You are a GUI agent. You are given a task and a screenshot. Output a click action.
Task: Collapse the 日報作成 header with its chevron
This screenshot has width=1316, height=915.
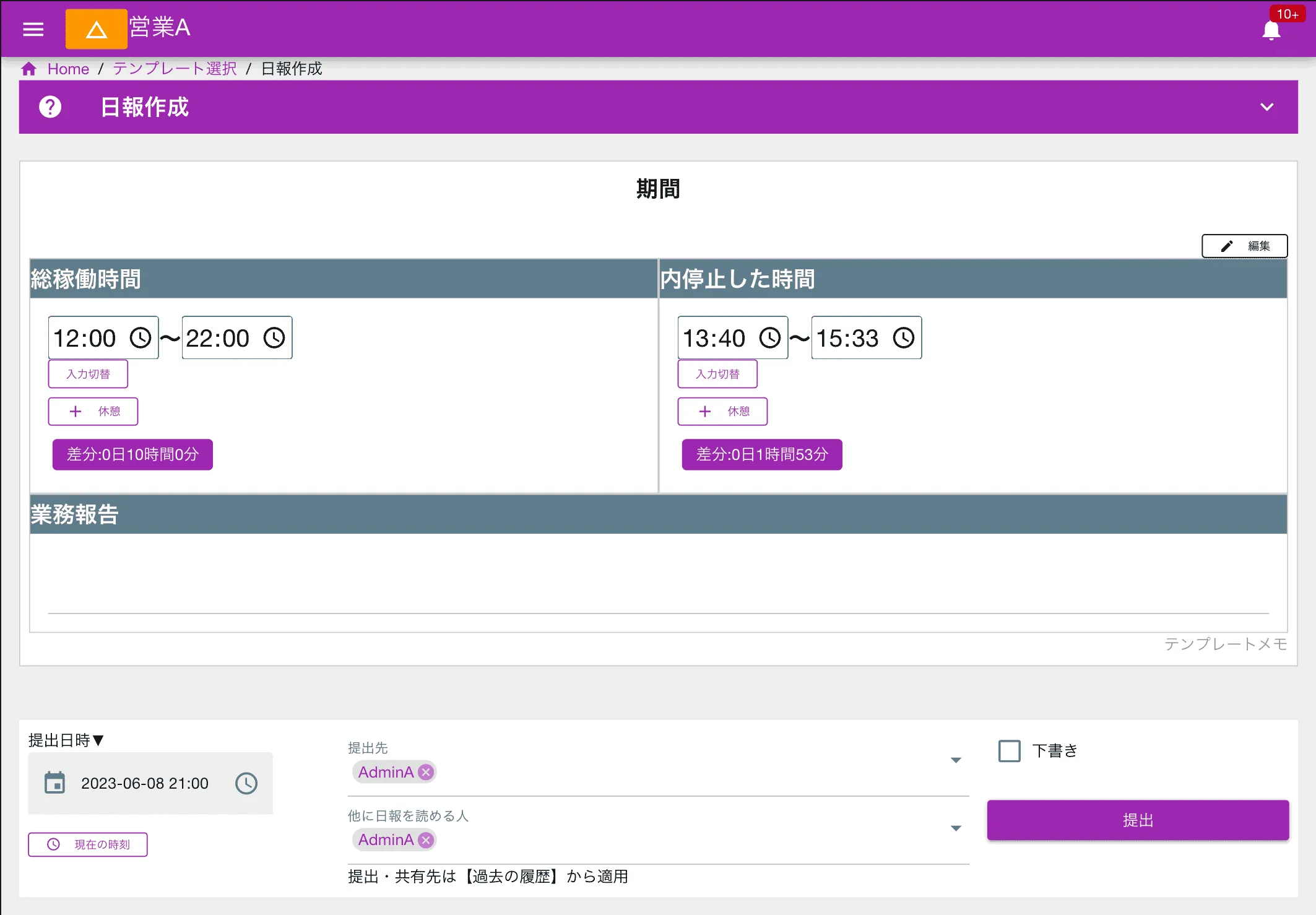(1266, 107)
